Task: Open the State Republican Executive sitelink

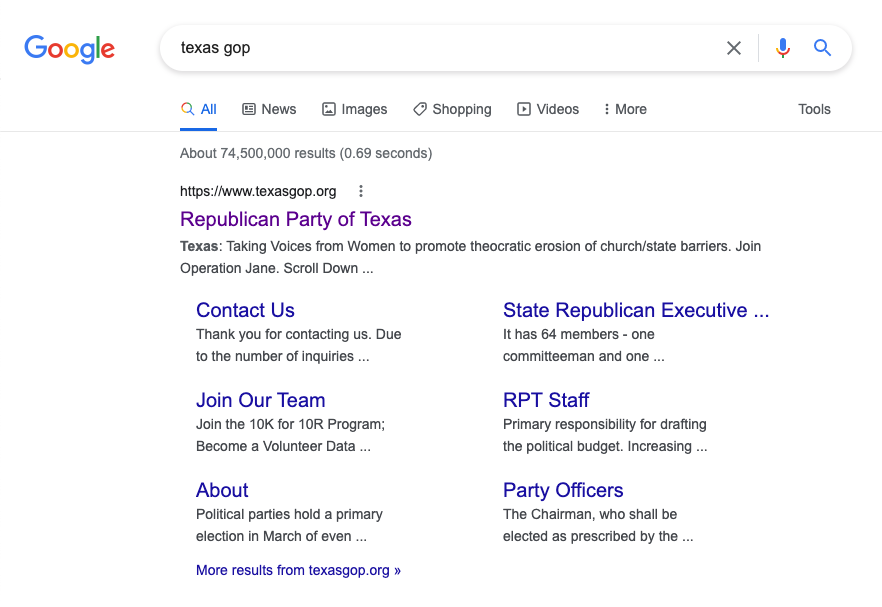Action: [x=636, y=310]
